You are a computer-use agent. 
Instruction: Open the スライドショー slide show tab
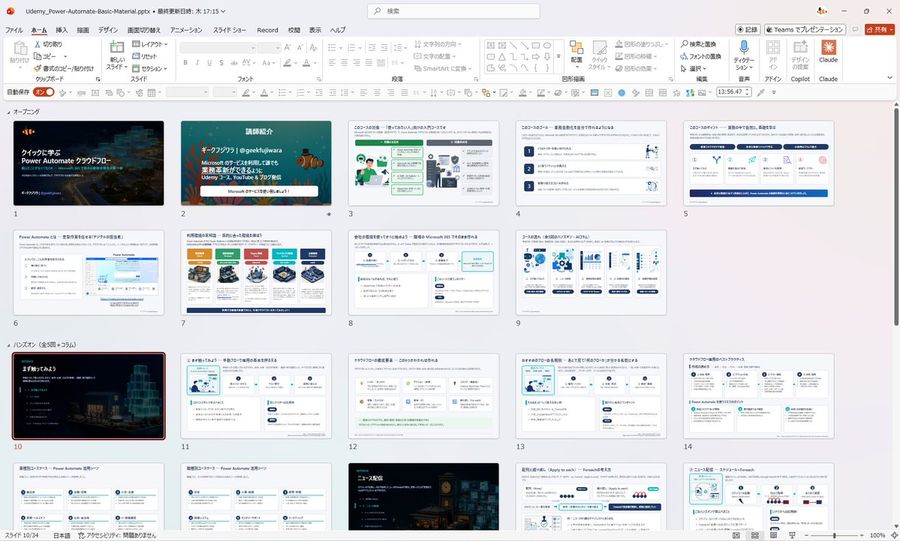[230, 30]
